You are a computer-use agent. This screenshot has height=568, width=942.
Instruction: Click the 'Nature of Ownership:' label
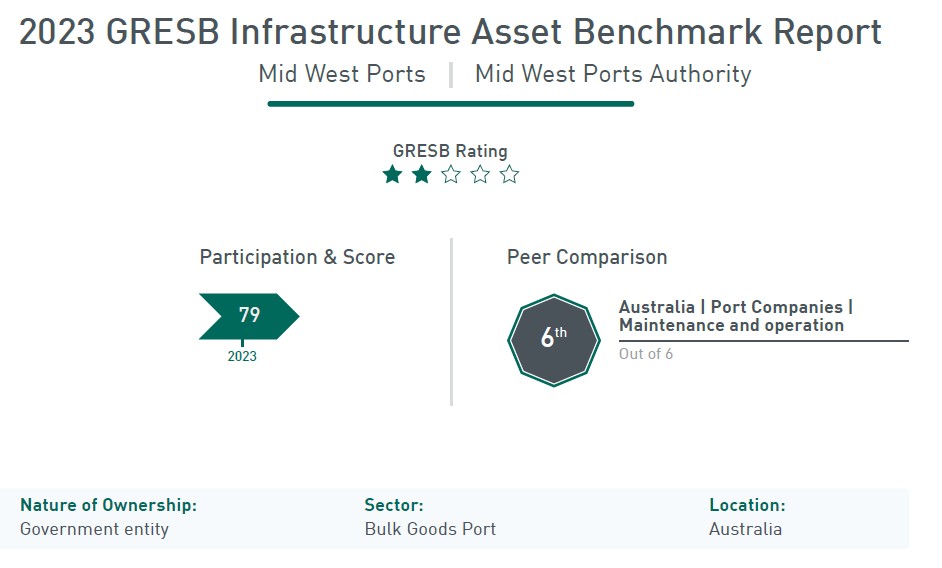pyautogui.click(x=109, y=505)
